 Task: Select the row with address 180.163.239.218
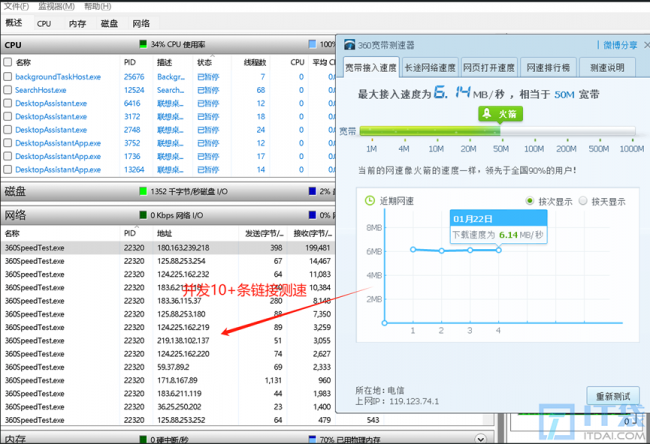click(x=168, y=247)
